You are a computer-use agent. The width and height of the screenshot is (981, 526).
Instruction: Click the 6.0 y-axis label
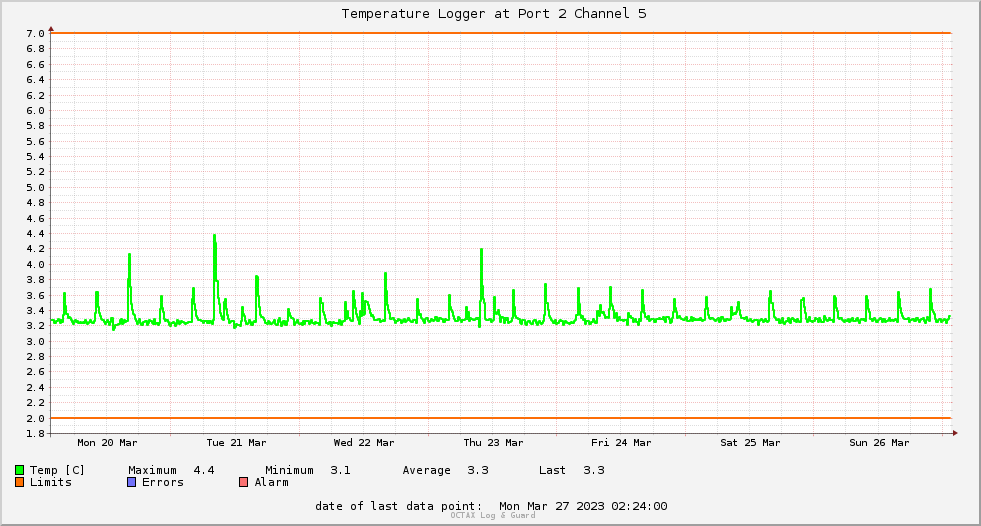click(36, 111)
